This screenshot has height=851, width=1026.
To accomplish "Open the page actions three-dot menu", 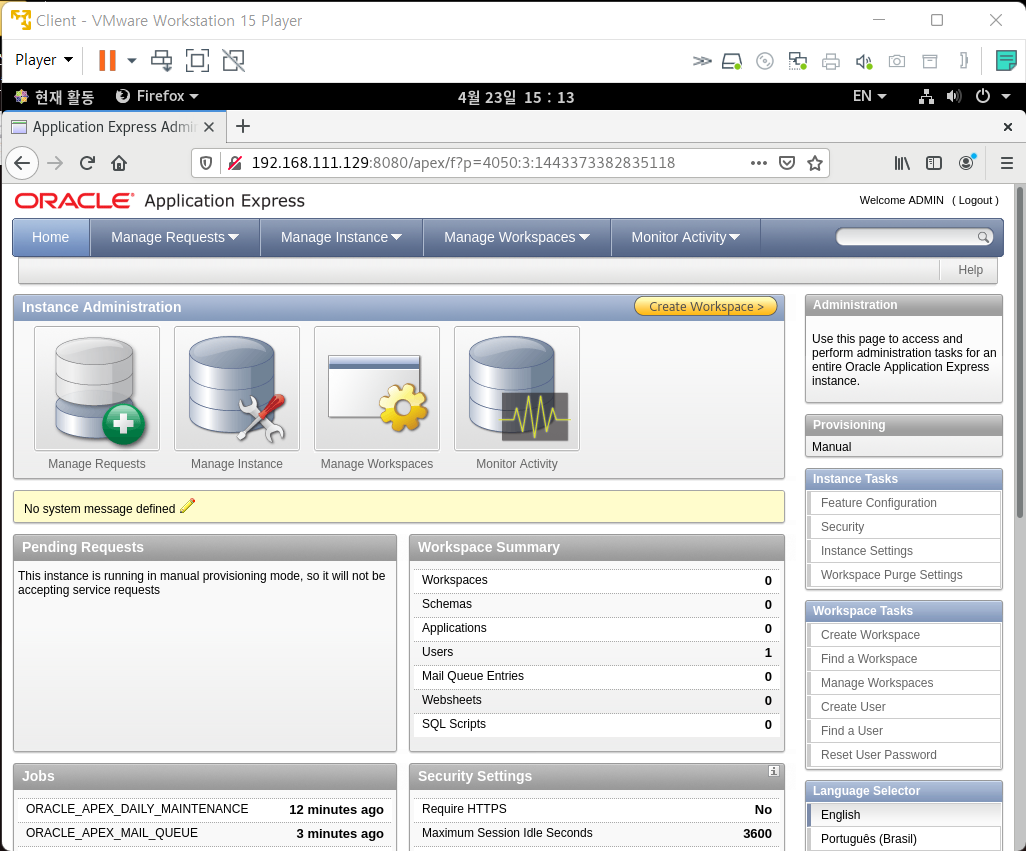I will coord(758,163).
